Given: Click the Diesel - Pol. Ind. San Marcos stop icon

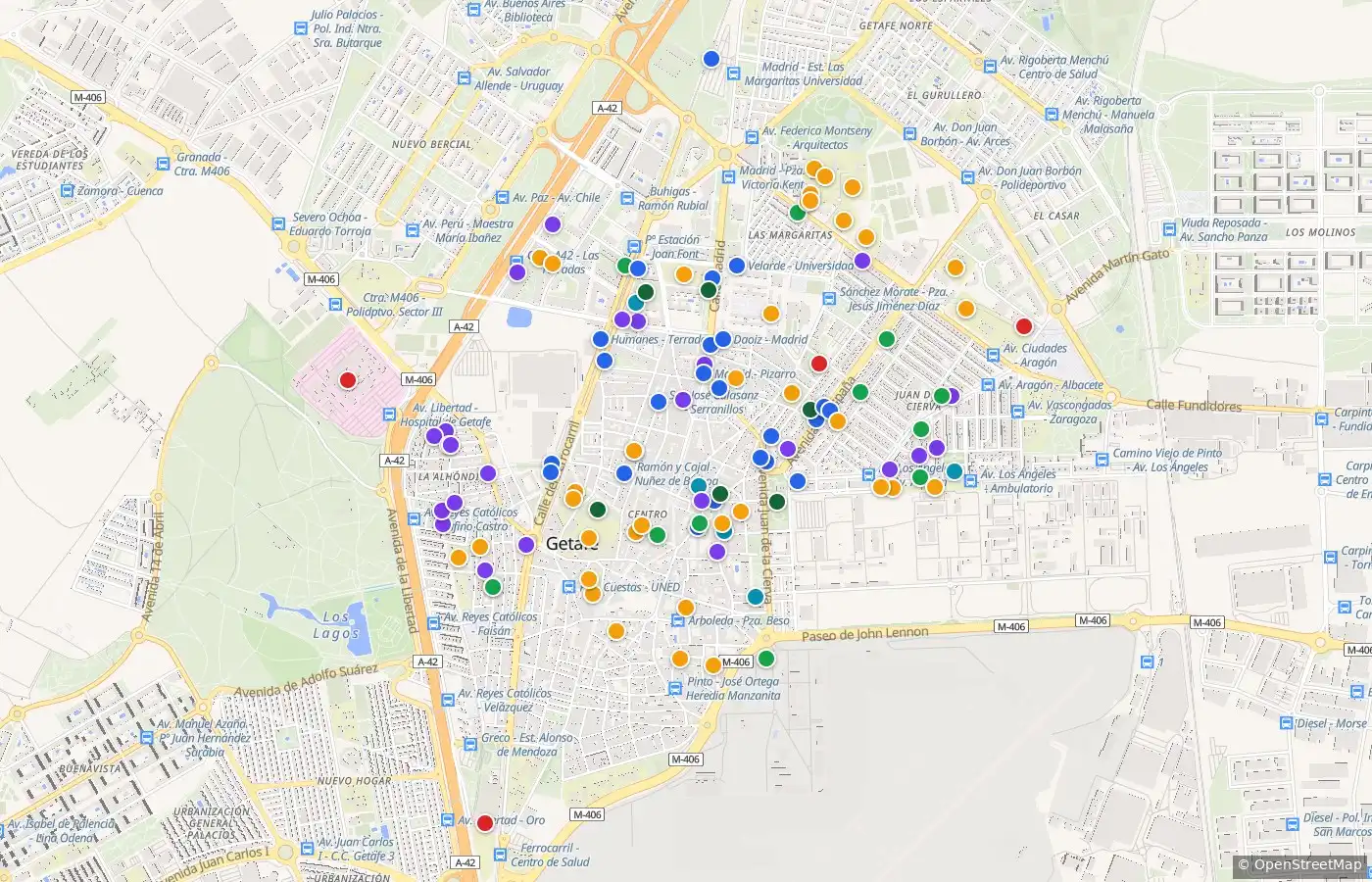Looking at the screenshot, I should tap(1294, 825).
